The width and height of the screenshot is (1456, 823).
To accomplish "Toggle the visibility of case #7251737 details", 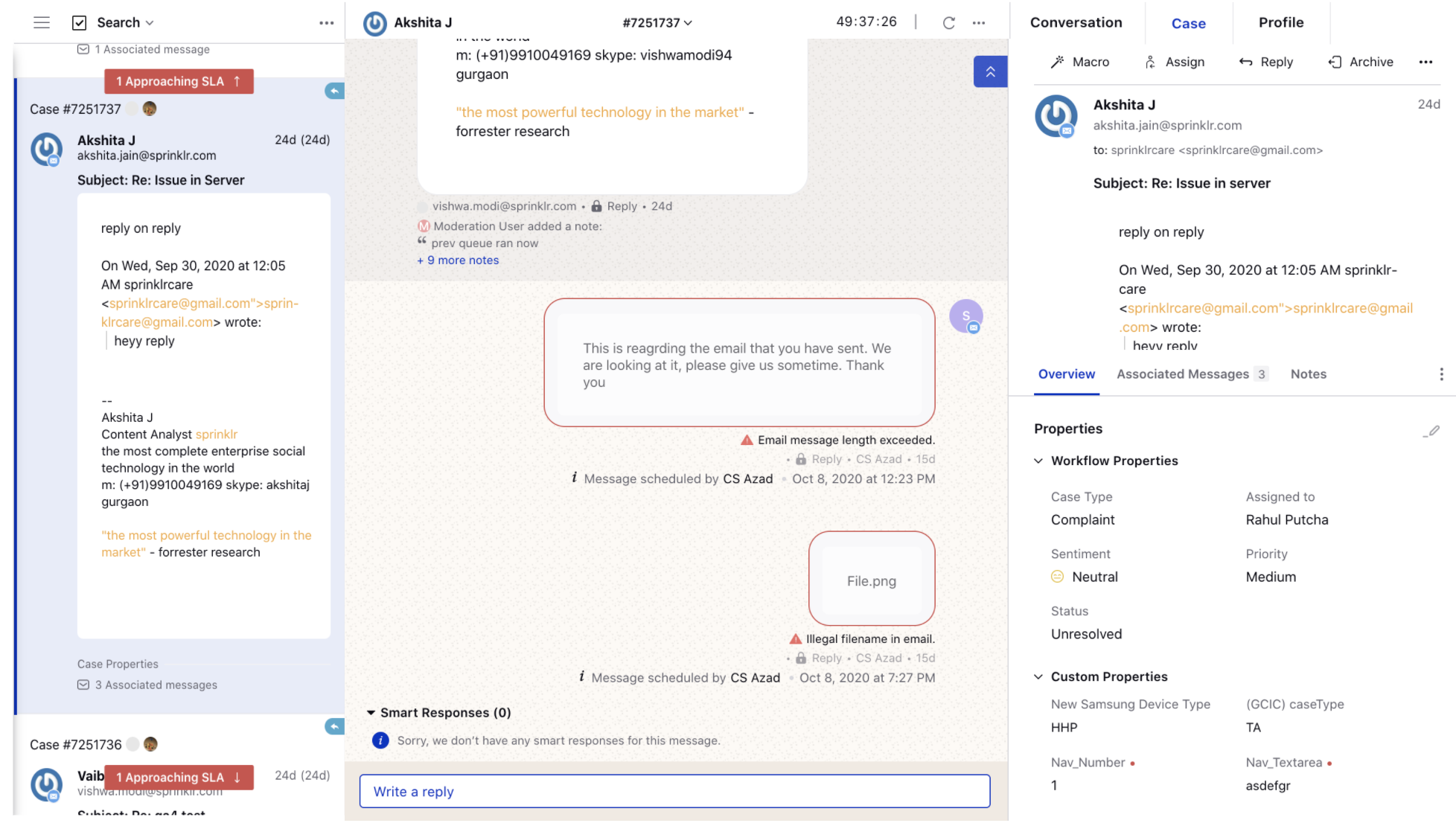I will pyautogui.click(x=75, y=109).
